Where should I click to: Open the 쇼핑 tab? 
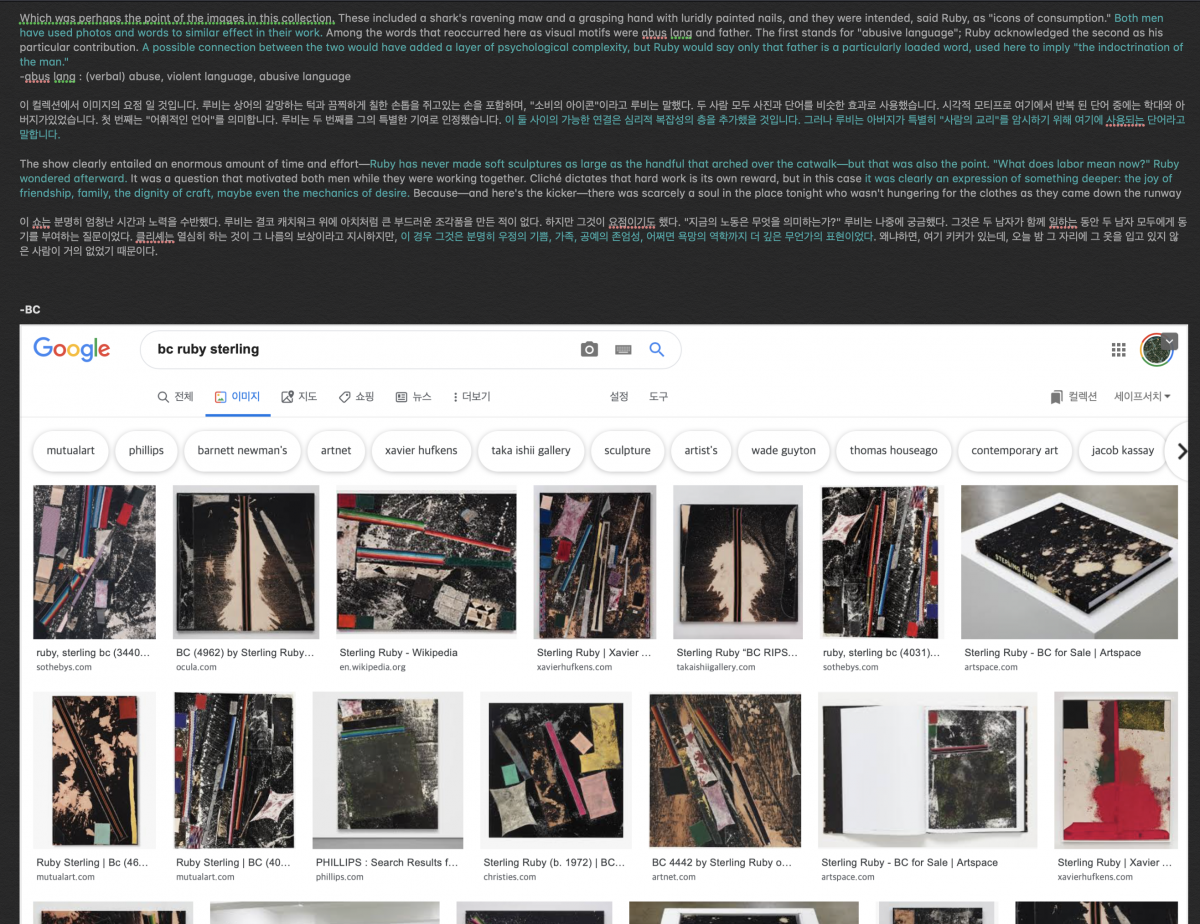coord(356,397)
